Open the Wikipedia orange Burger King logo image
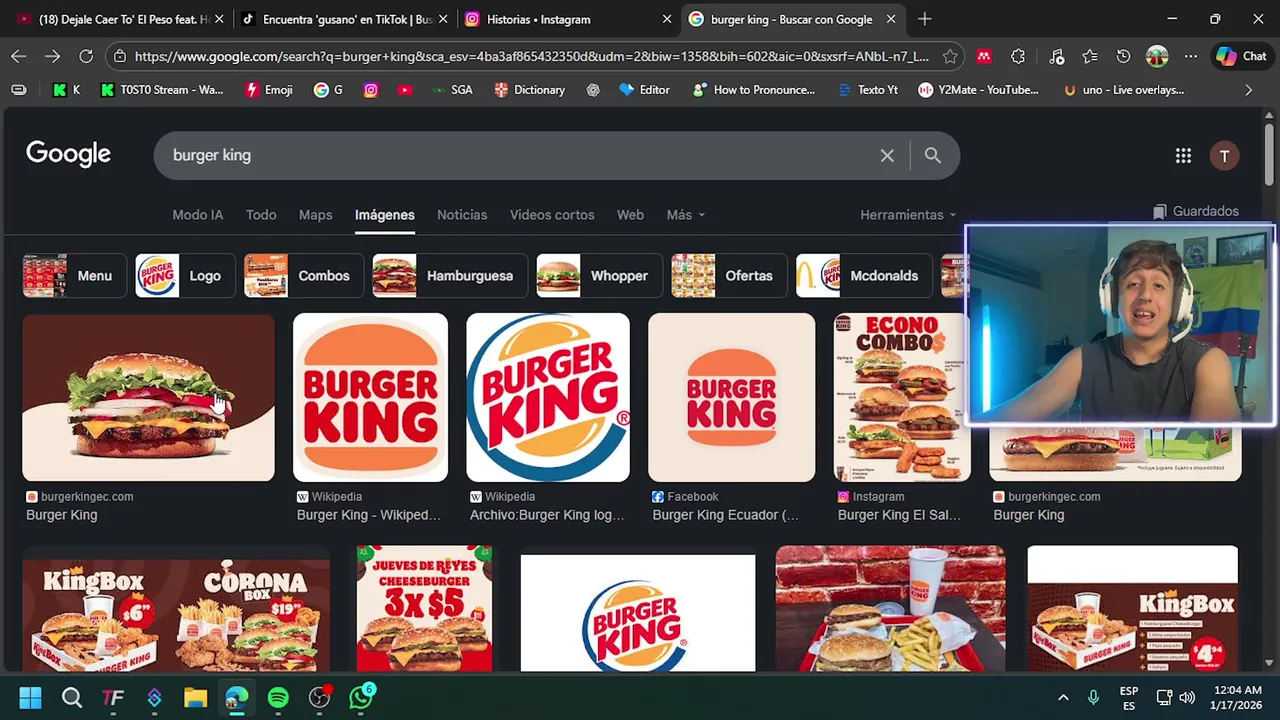Viewport: 1280px width, 720px height. tap(370, 397)
